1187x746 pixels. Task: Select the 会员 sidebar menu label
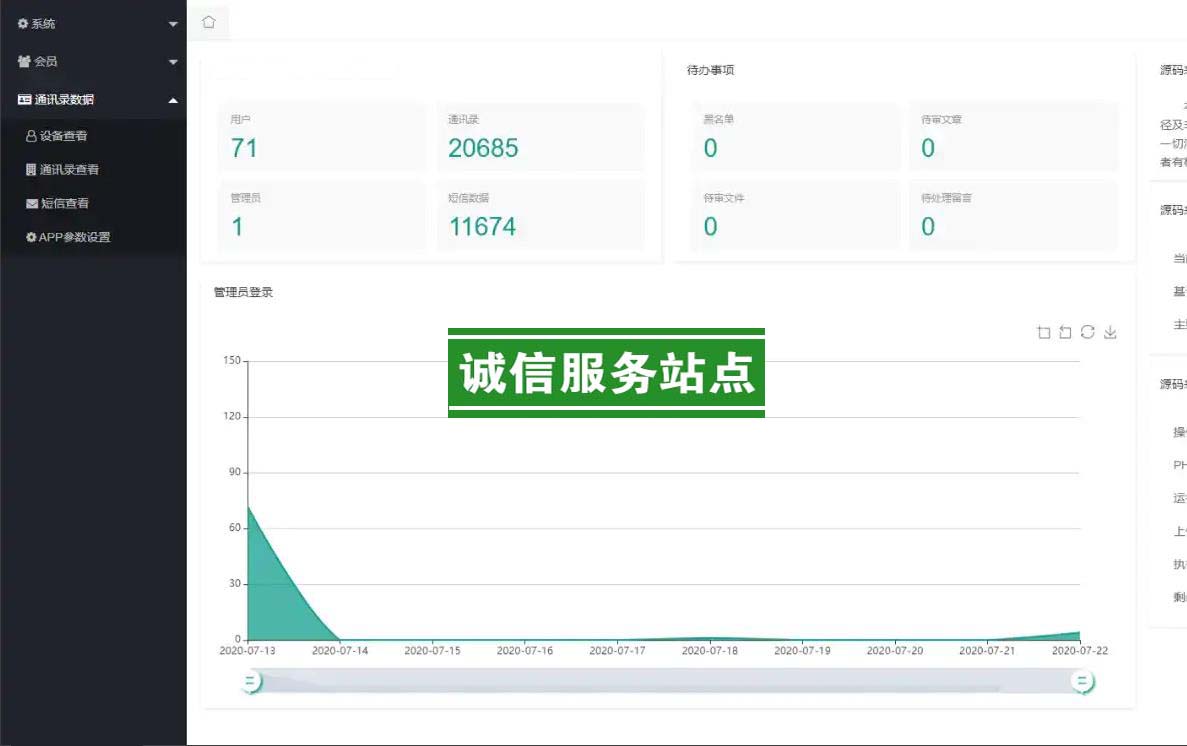(x=45, y=62)
